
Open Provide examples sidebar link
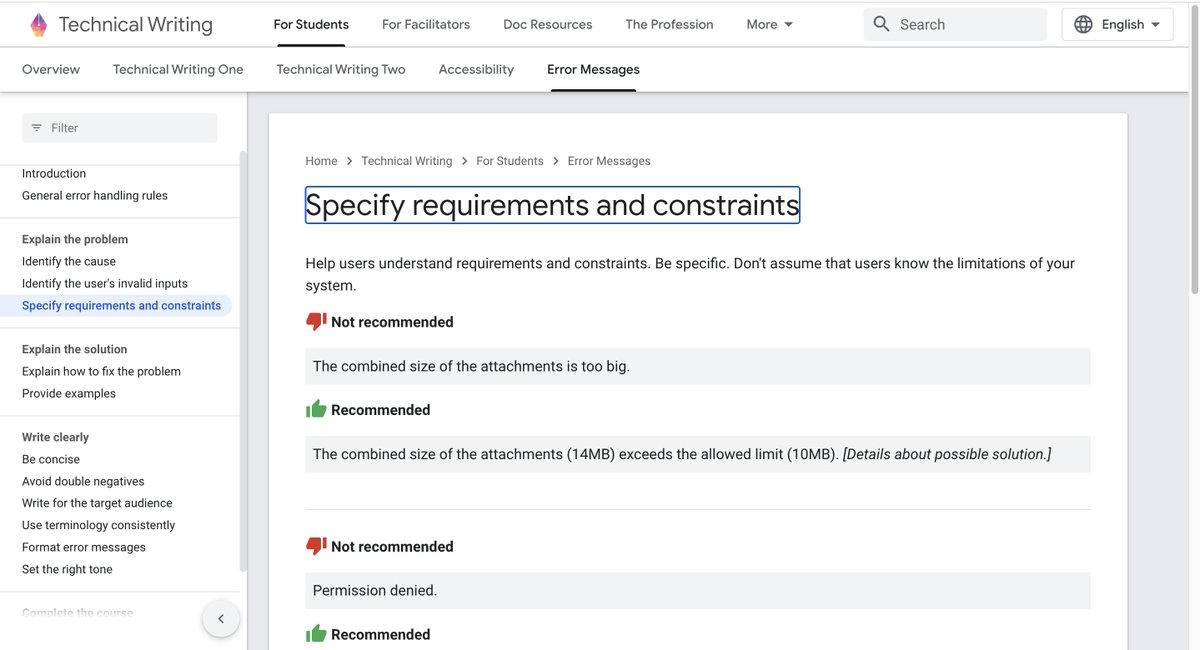pos(69,394)
